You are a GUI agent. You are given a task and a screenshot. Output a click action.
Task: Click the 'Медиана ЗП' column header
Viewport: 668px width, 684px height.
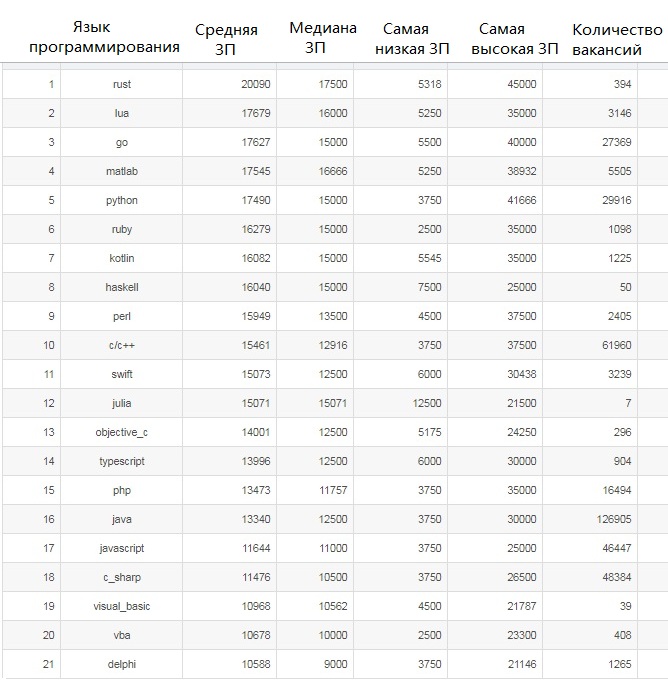(323, 38)
